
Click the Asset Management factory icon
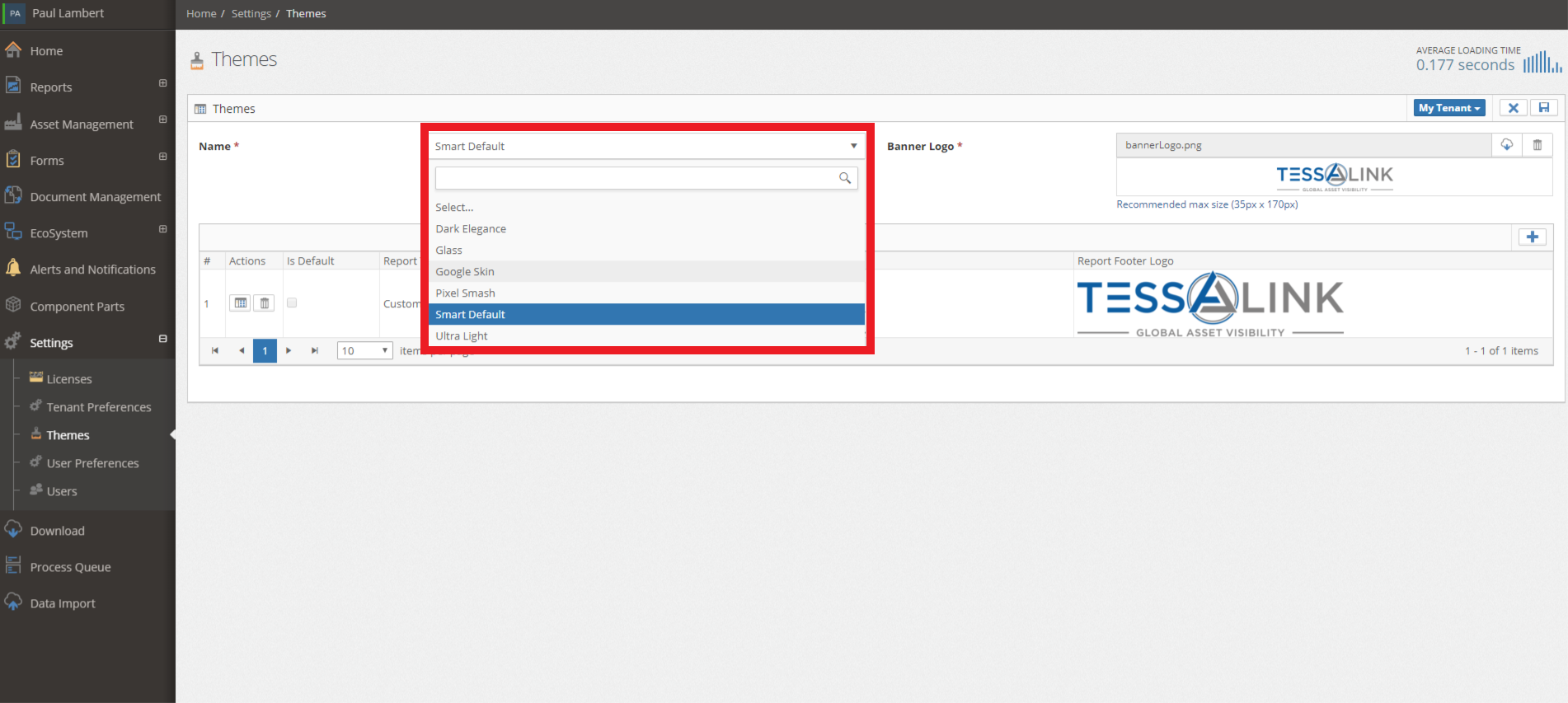[x=13, y=123]
